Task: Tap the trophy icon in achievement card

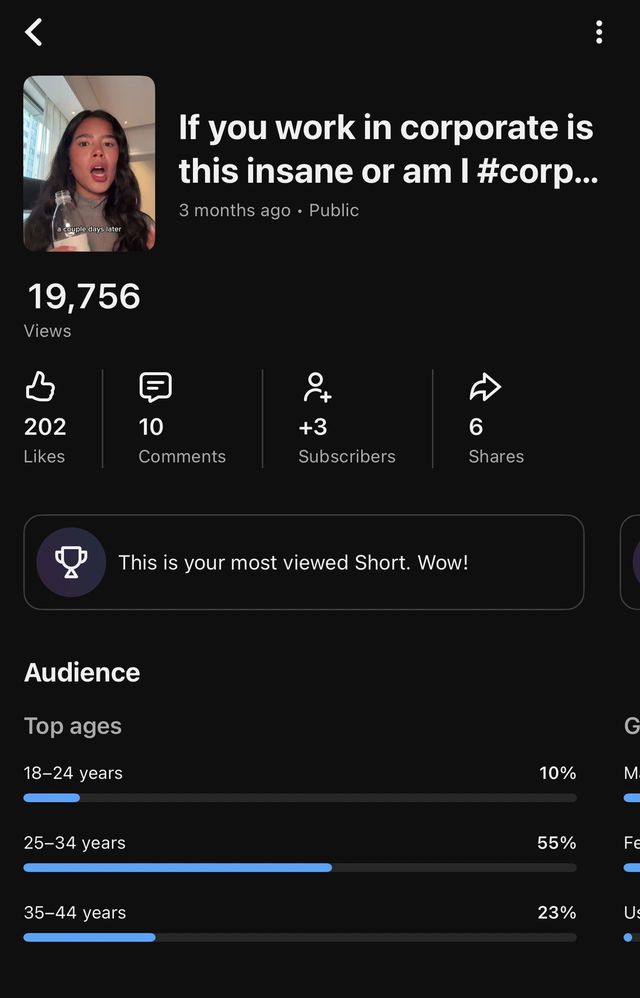Action: pos(71,562)
